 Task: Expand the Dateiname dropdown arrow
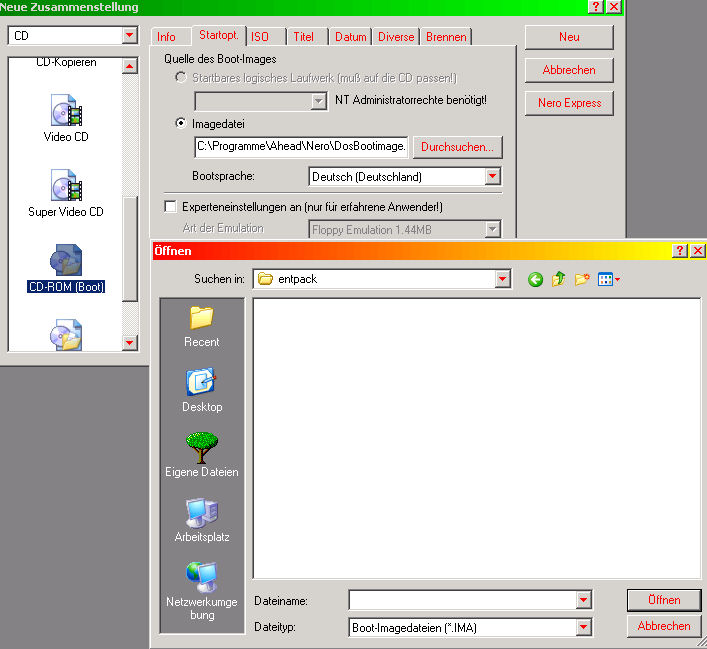click(x=583, y=600)
